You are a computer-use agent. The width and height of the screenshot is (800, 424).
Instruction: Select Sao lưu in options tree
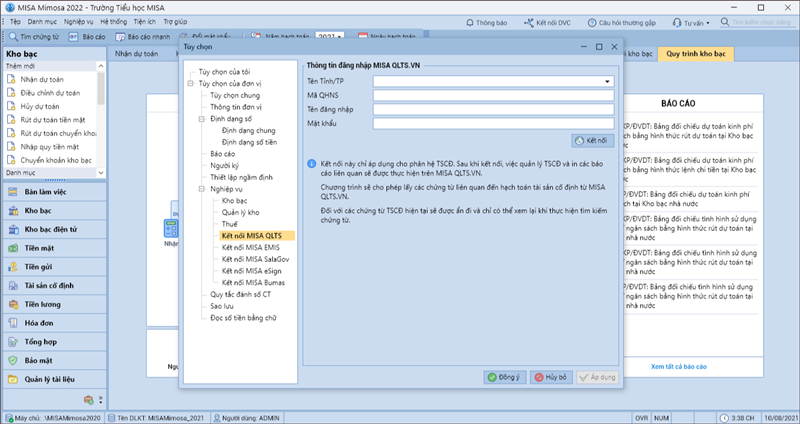[222, 306]
